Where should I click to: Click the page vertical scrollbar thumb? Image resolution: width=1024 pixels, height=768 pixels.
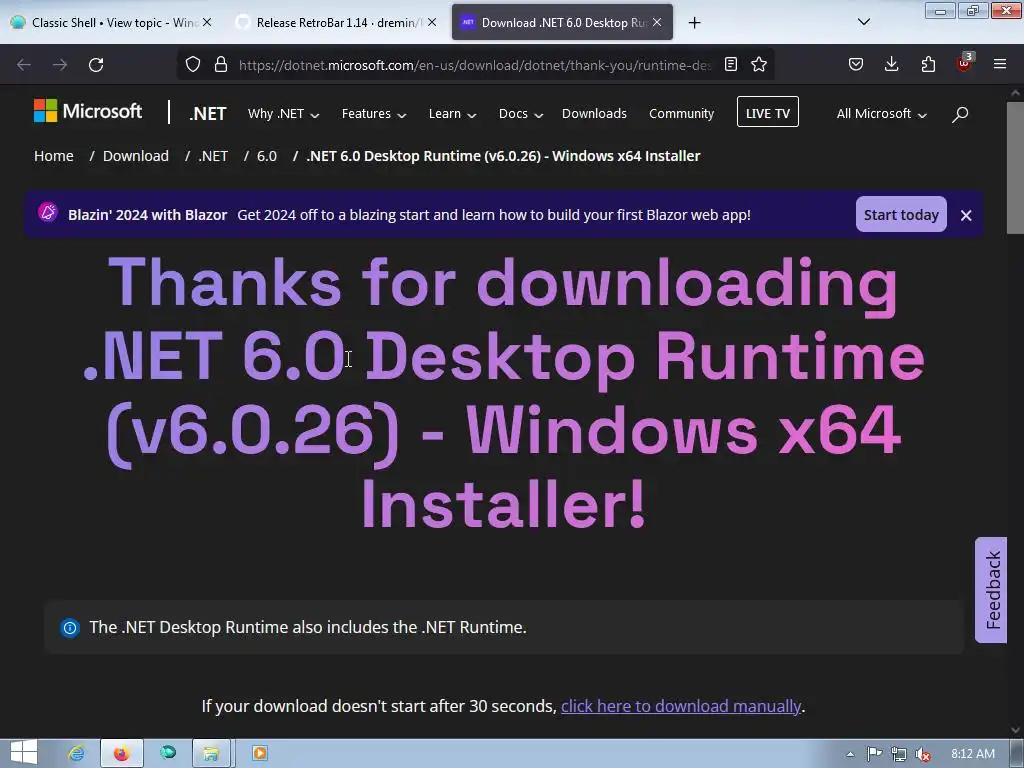point(1015,168)
